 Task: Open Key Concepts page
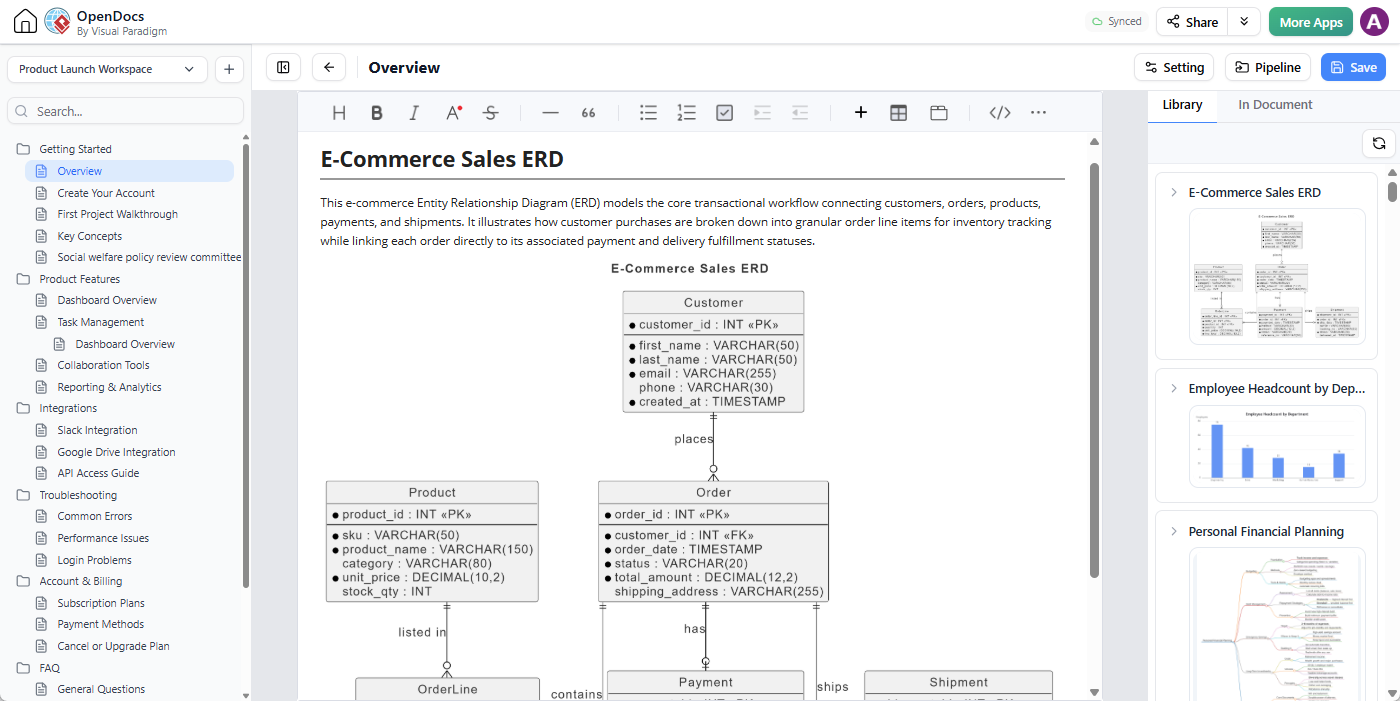pyautogui.click(x=89, y=236)
